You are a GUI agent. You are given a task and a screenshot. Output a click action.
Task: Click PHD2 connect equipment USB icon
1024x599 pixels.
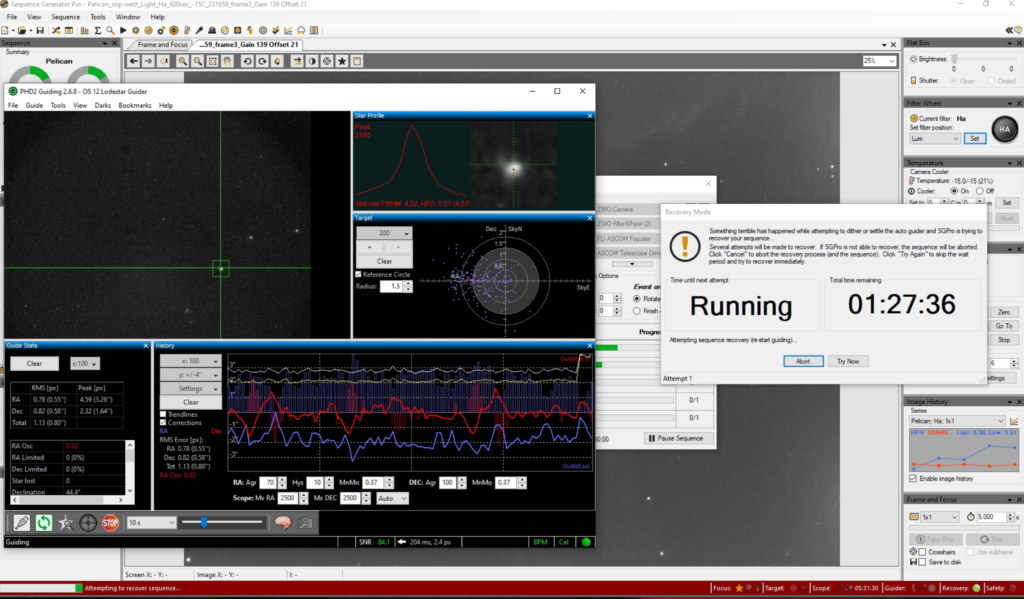(x=22, y=523)
